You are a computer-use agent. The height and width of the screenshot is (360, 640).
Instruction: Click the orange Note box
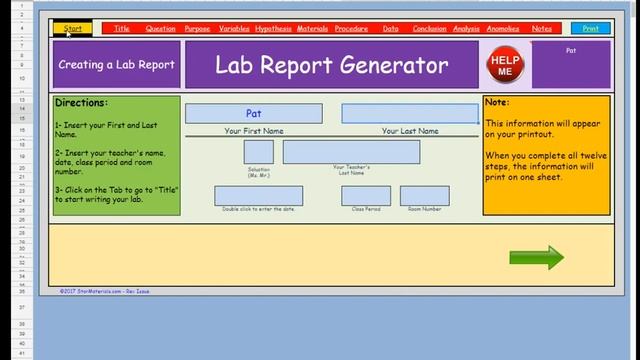(547, 156)
